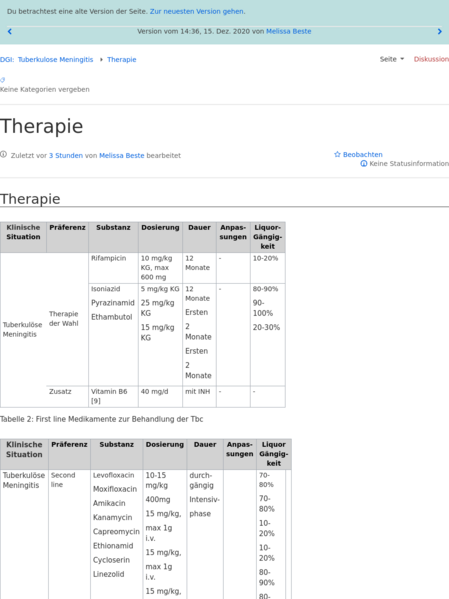Click the Vitamin B6 [9] reference cell
The height and width of the screenshot is (599, 449).
coord(113,396)
